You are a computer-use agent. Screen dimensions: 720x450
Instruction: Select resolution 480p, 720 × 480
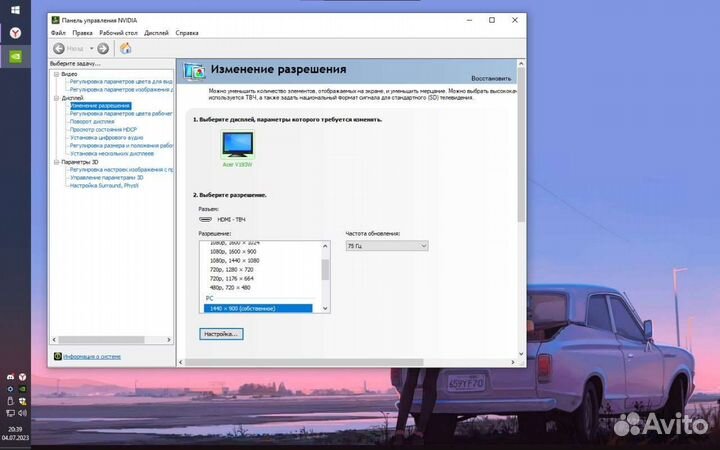[x=230, y=288]
